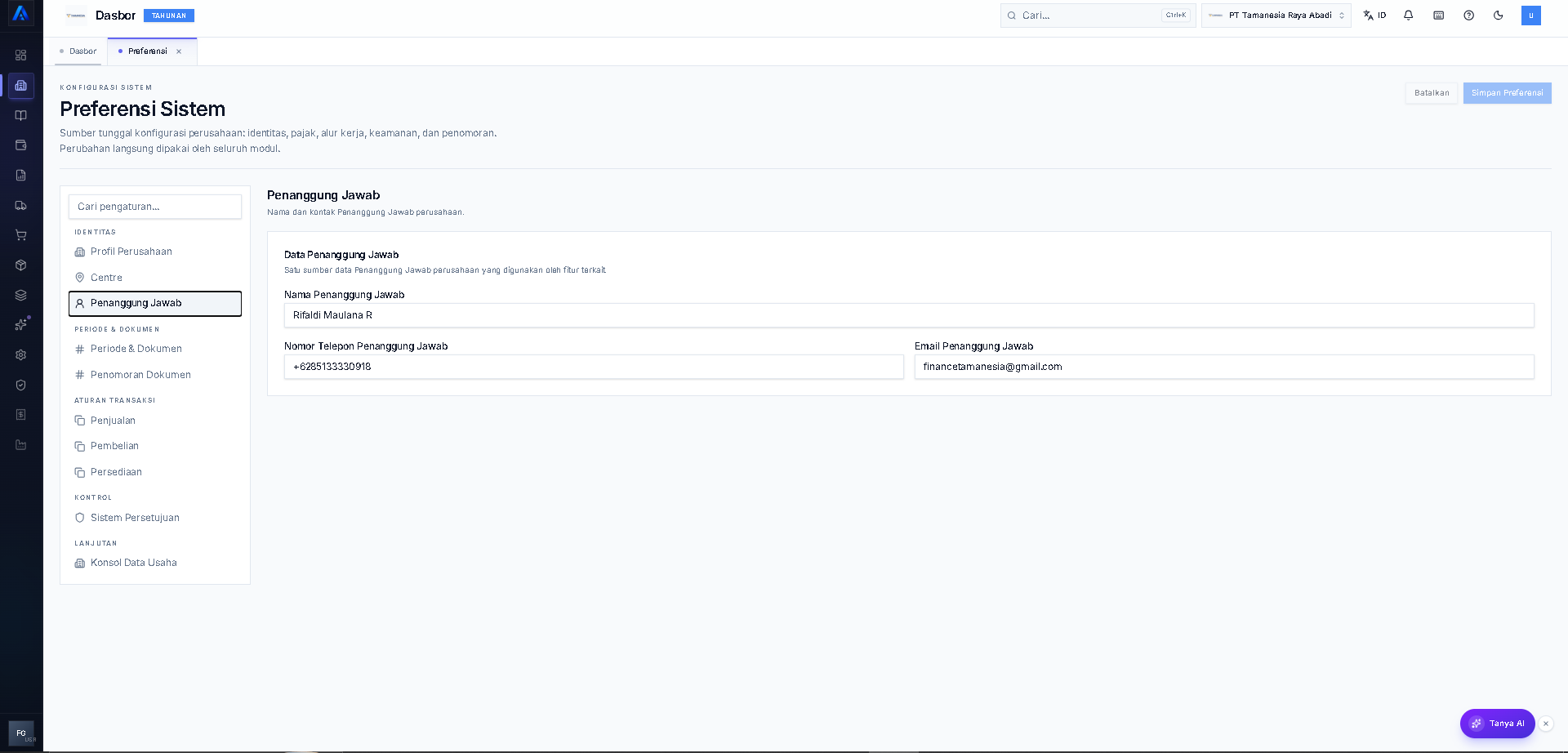Click the Nama Penanggung Jawab field

[x=909, y=315]
